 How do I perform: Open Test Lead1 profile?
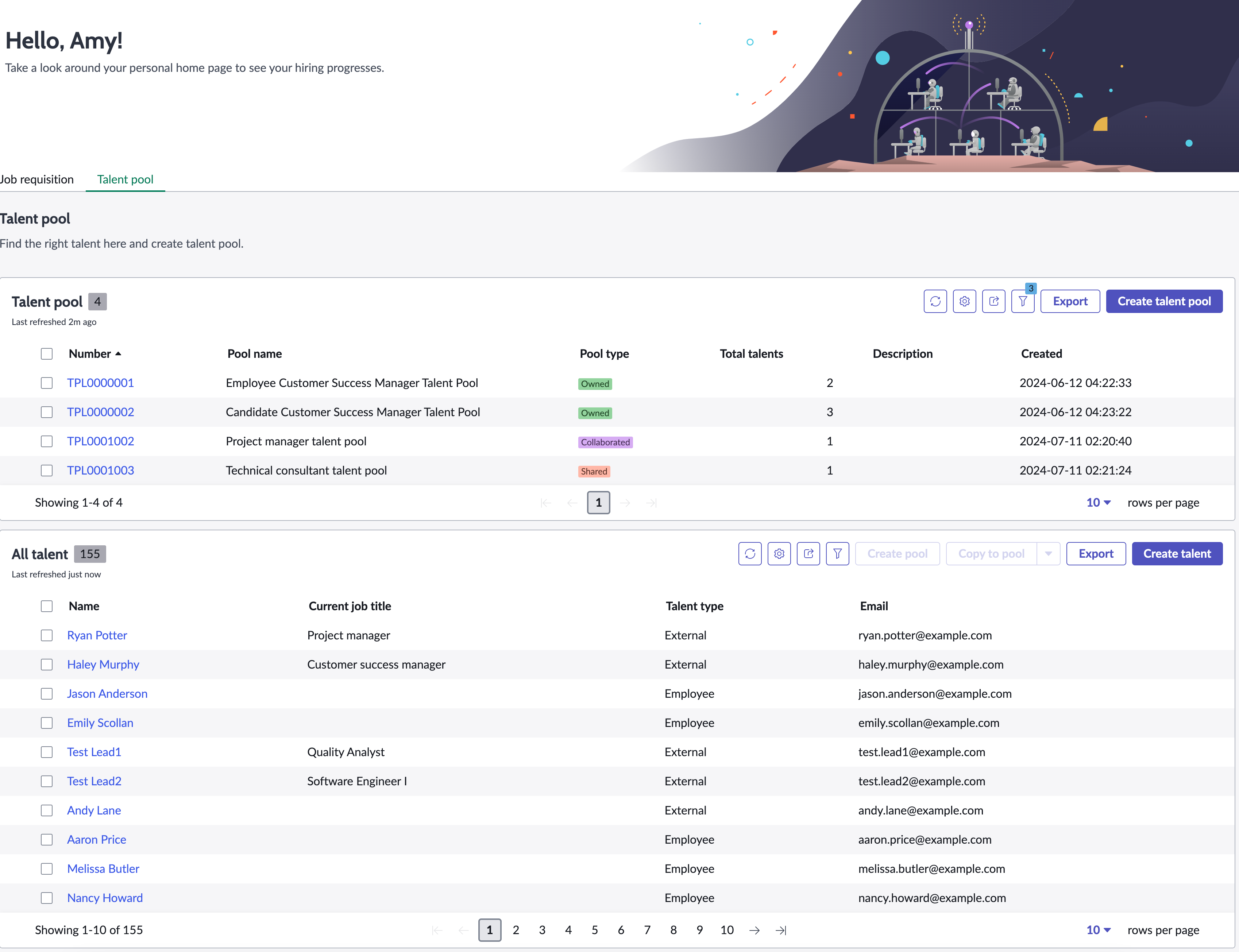click(x=94, y=752)
